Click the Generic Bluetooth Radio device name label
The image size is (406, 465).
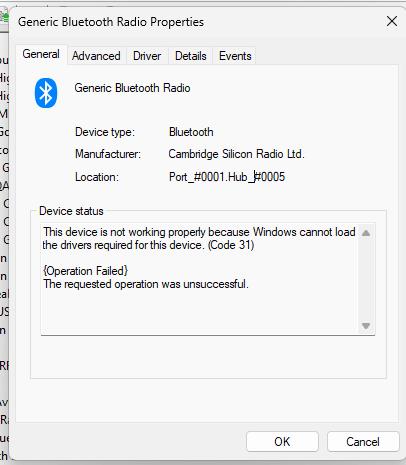(x=132, y=88)
